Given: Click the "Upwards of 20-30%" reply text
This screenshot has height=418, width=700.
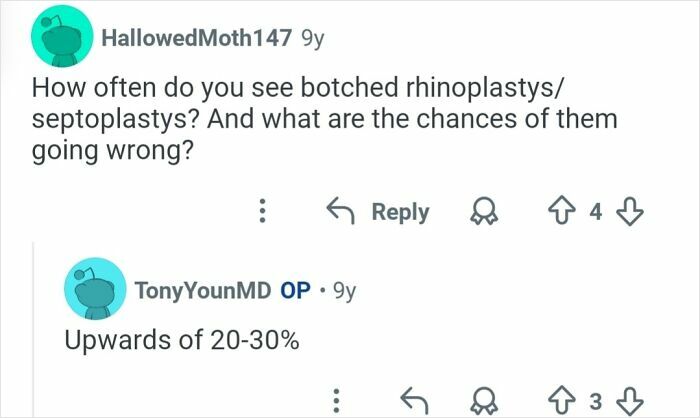Looking at the screenshot, I should click(x=181, y=340).
